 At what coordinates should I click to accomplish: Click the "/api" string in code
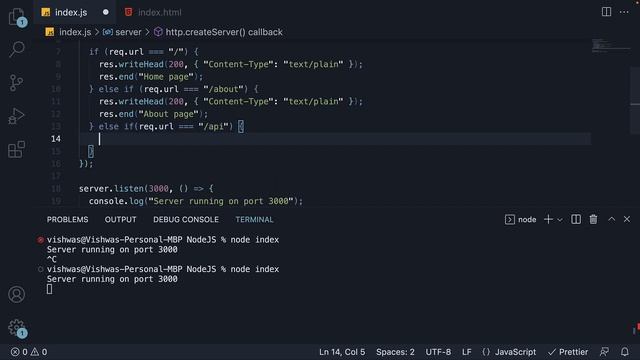click(213, 127)
